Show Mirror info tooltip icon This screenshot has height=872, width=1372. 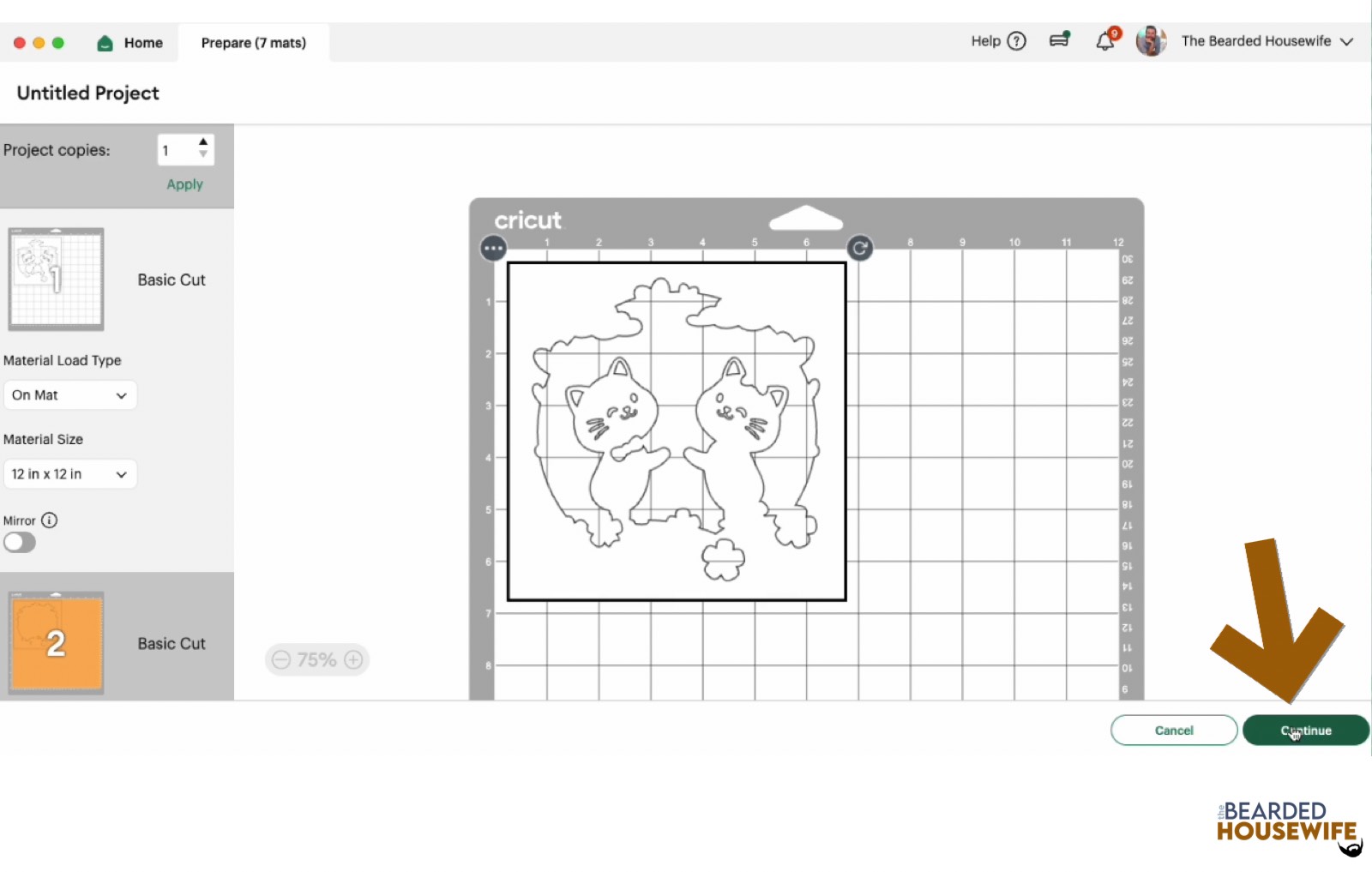pyautogui.click(x=50, y=520)
